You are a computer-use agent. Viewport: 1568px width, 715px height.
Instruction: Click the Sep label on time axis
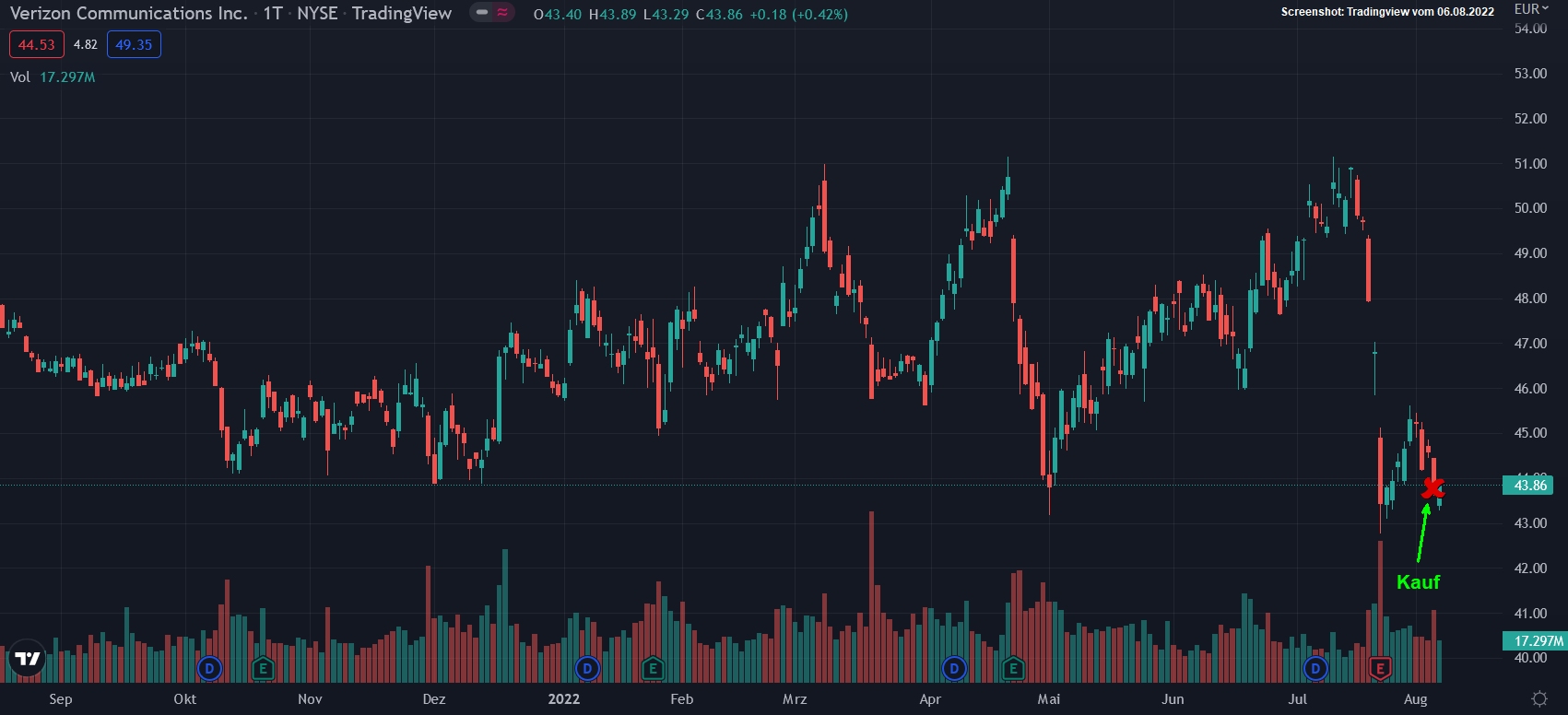(x=61, y=699)
